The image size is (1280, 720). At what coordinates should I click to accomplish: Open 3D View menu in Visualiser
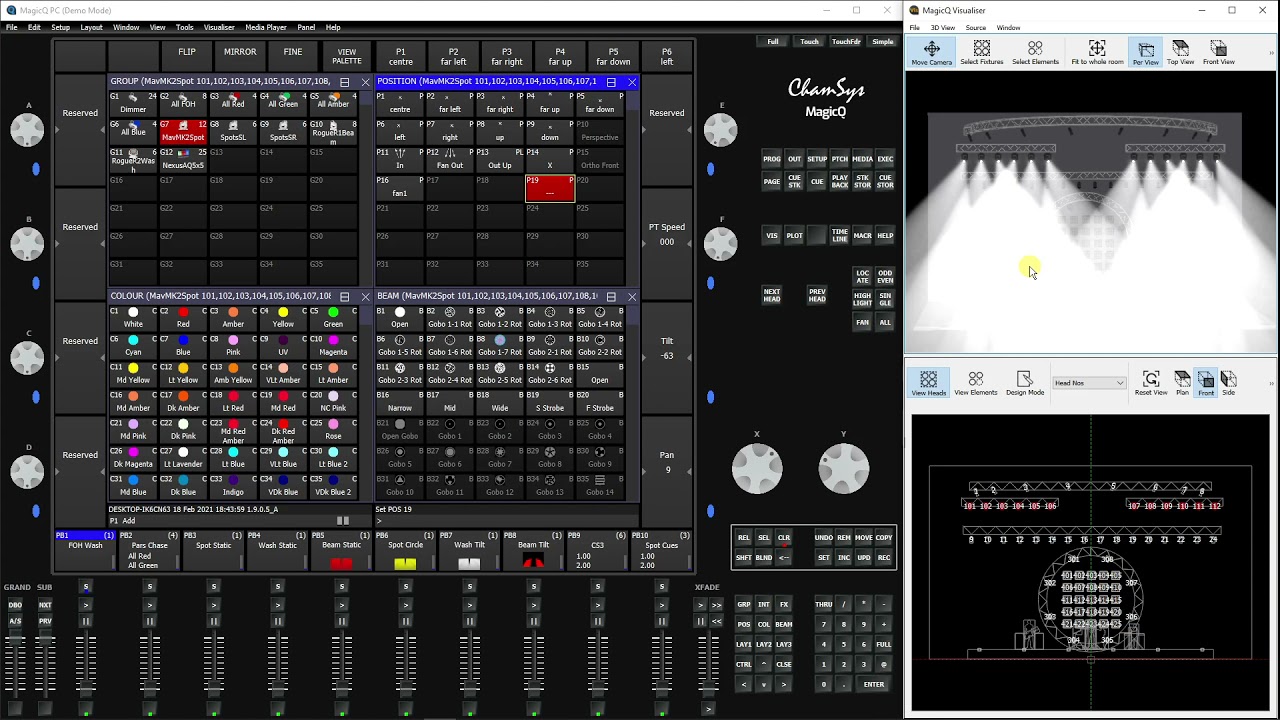coord(943,28)
